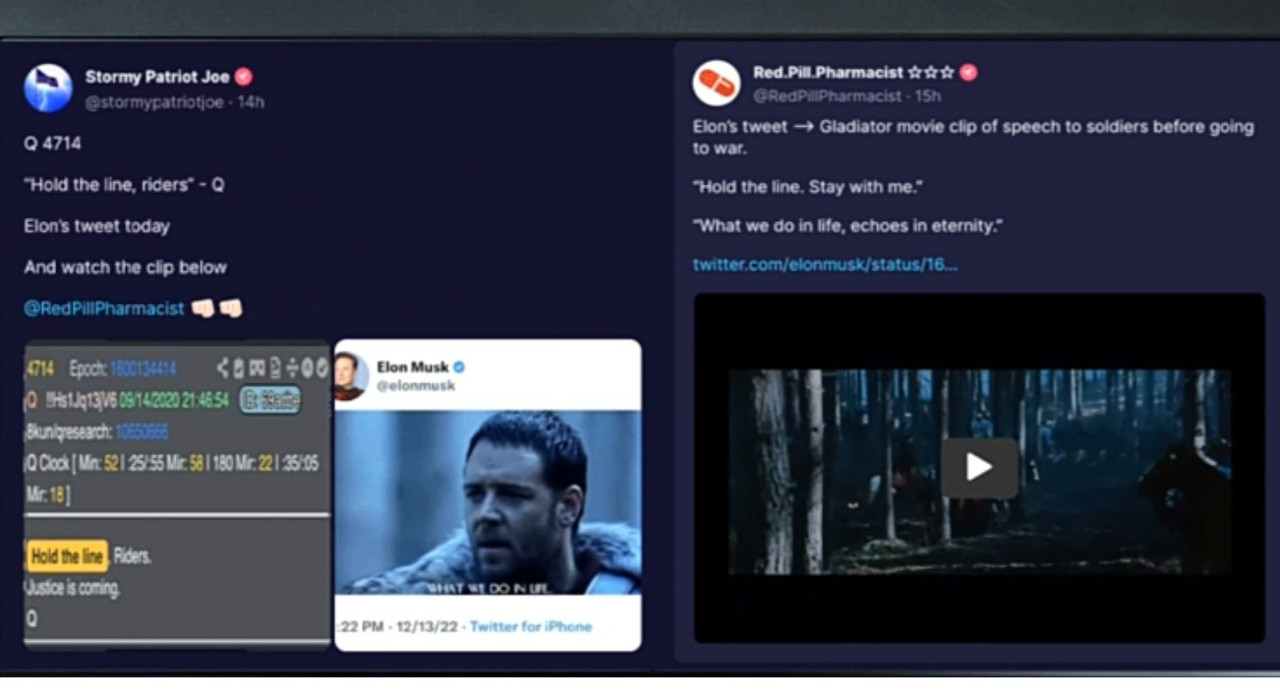Click the blue board badge in Q post

[269, 400]
